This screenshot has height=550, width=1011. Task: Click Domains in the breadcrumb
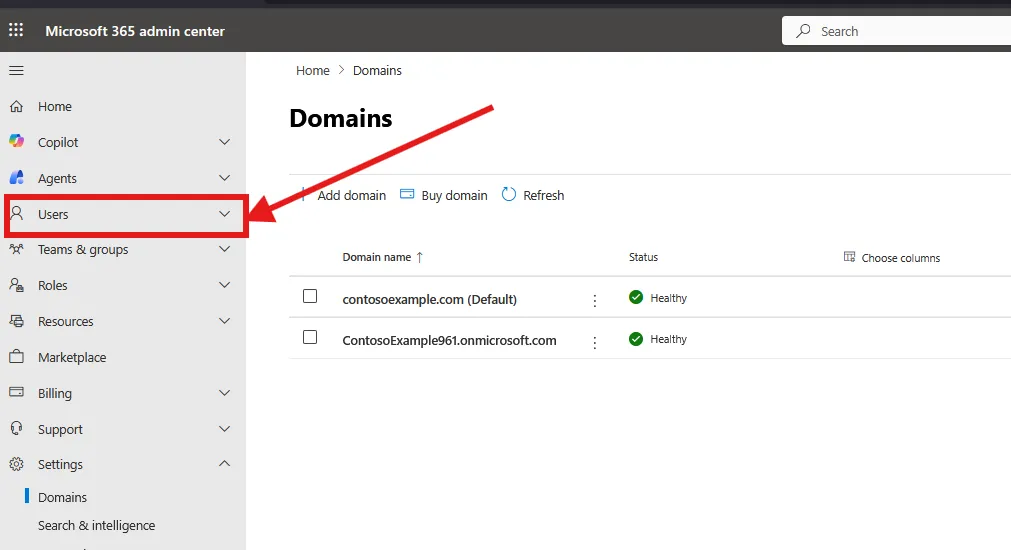click(x=377, y=70)
